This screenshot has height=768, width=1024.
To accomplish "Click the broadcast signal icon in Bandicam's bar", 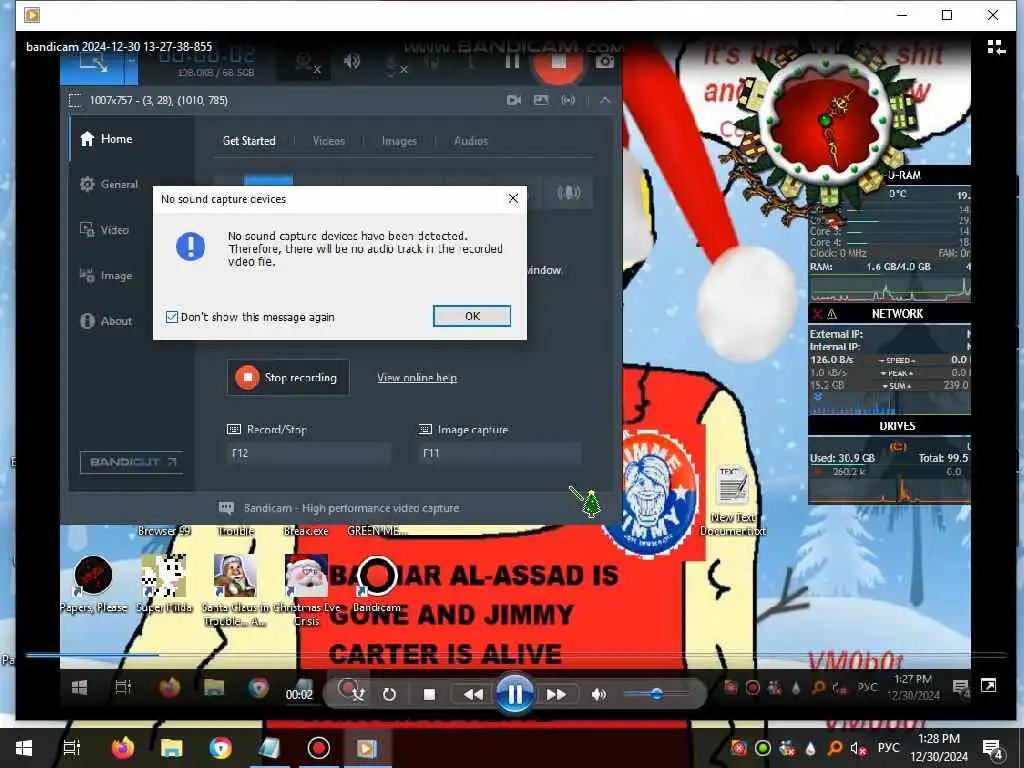I will pos(568,100).
